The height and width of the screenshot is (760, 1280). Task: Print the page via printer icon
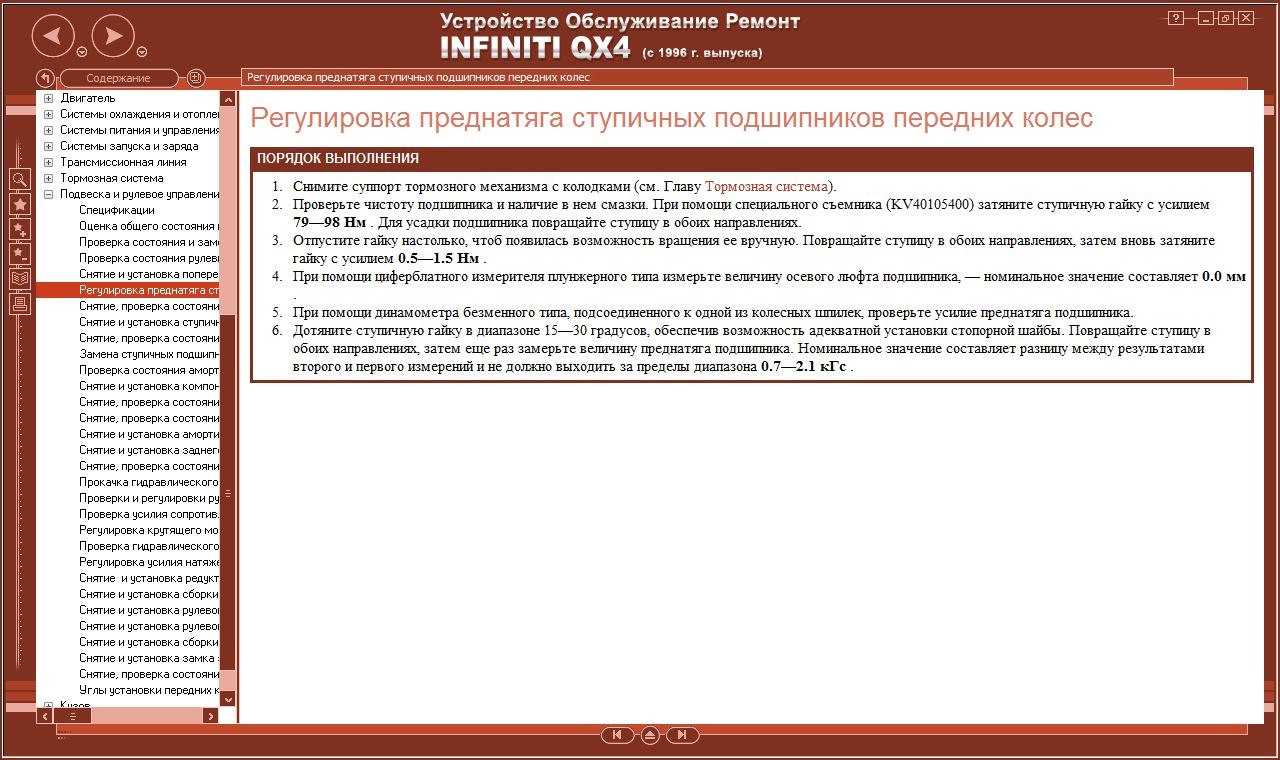pyautogui.click(x=19, y=304)
